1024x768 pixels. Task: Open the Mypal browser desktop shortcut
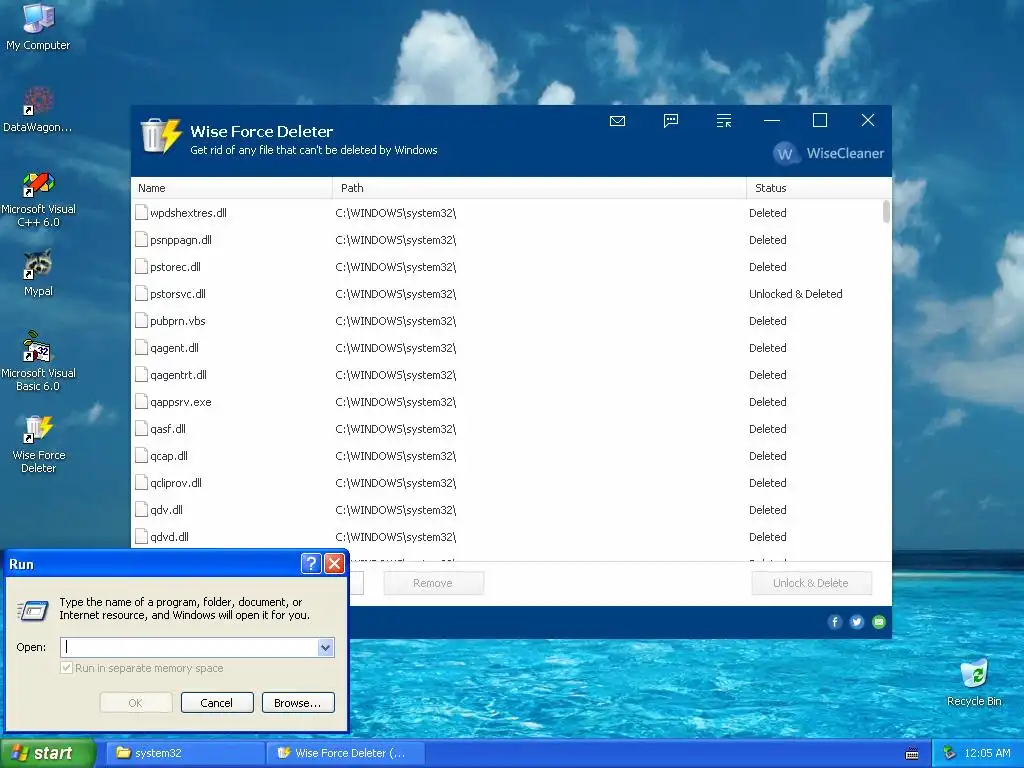click(x=38, y=273)
